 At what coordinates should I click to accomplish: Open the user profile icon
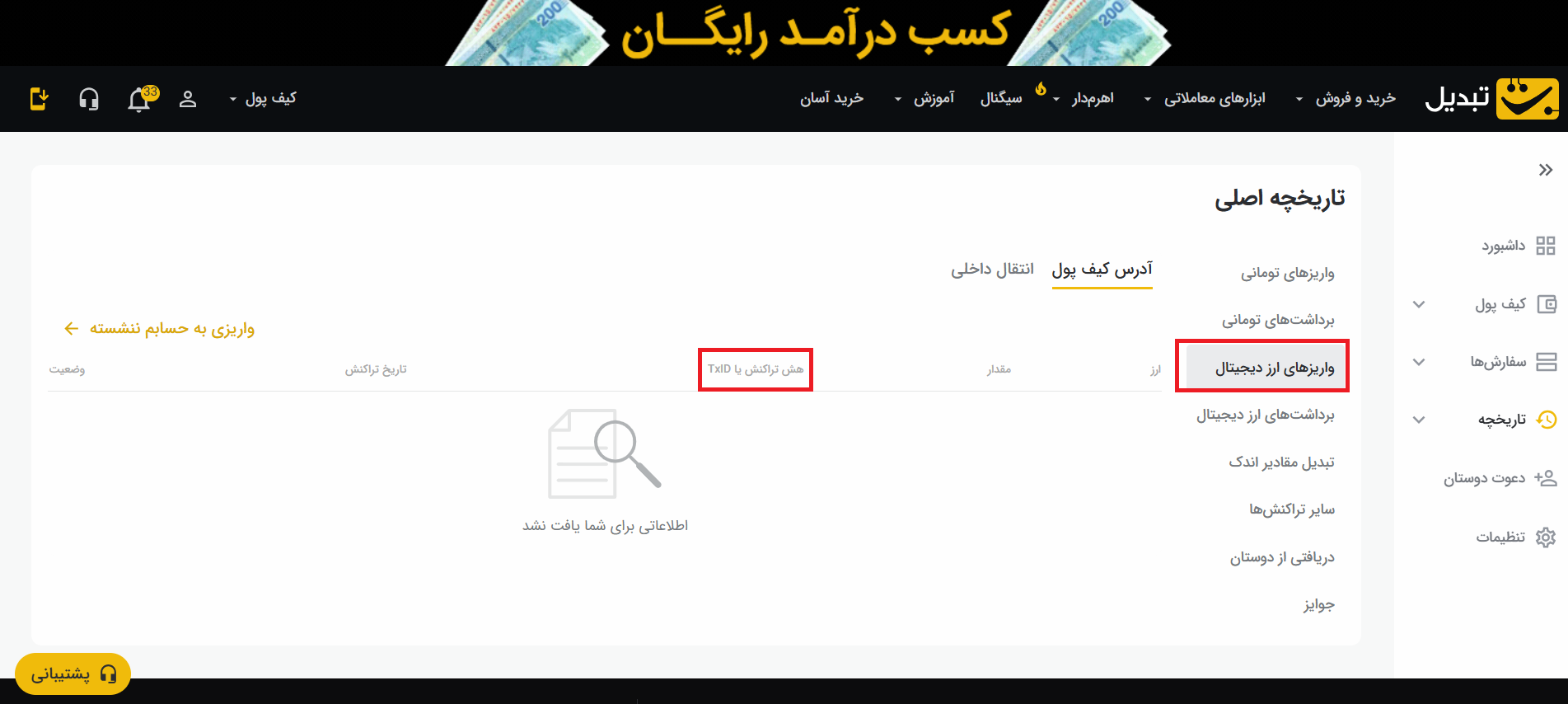tap(188, 100)
